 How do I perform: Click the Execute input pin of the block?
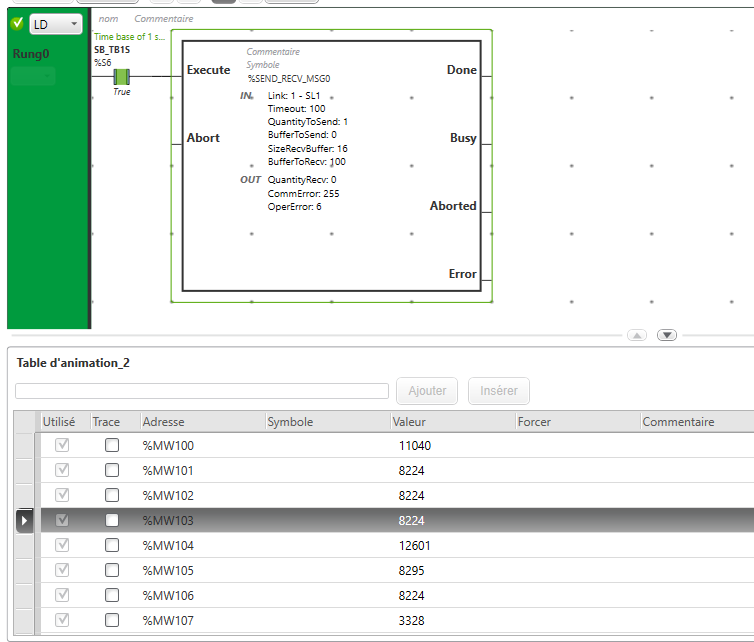208,70
